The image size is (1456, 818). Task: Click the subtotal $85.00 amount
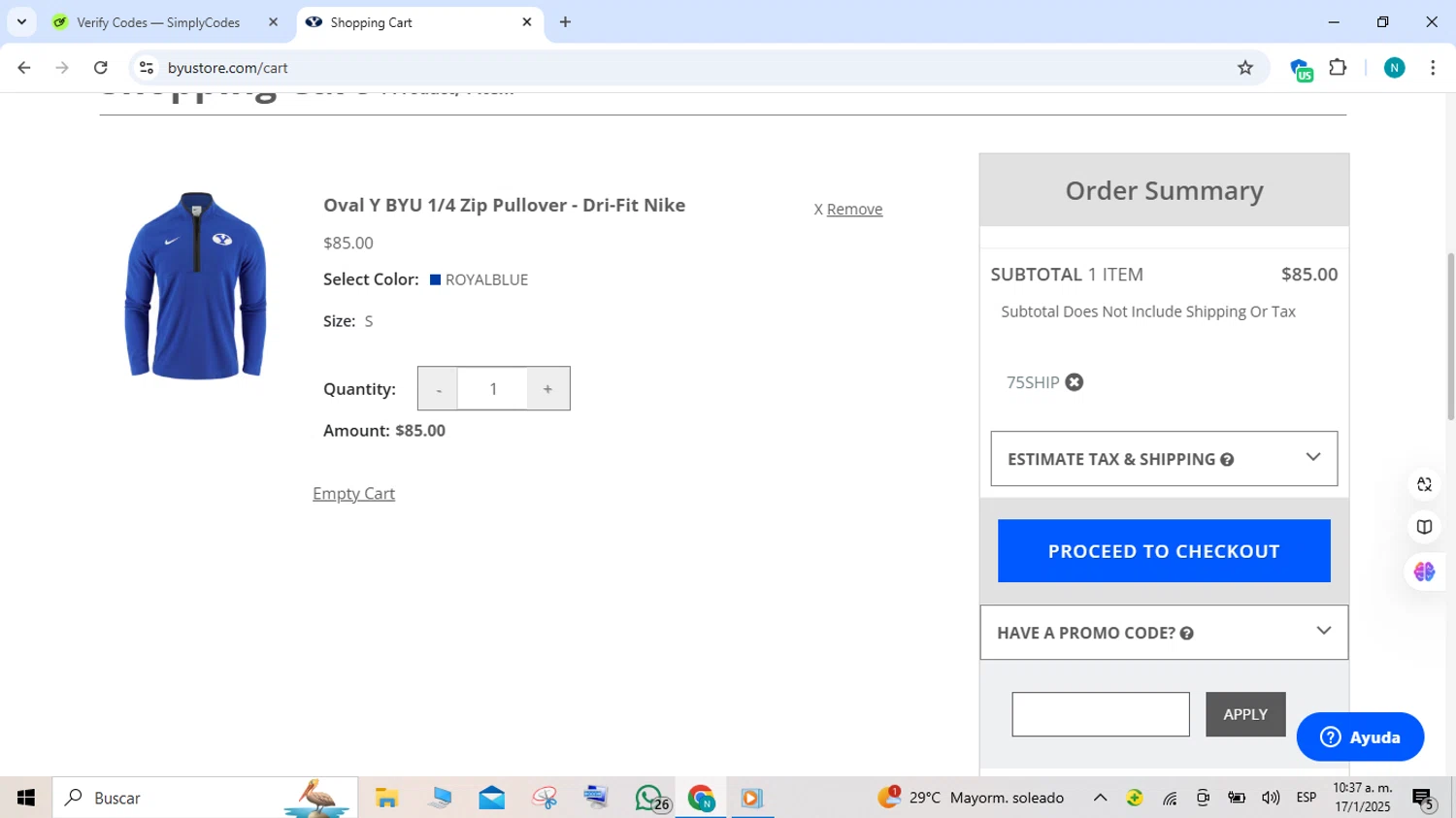pos(1309,275)
